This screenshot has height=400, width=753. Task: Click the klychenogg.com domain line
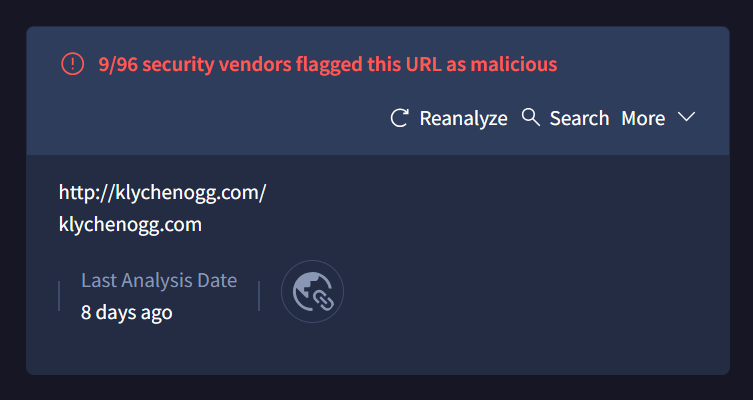pos(130,225)
